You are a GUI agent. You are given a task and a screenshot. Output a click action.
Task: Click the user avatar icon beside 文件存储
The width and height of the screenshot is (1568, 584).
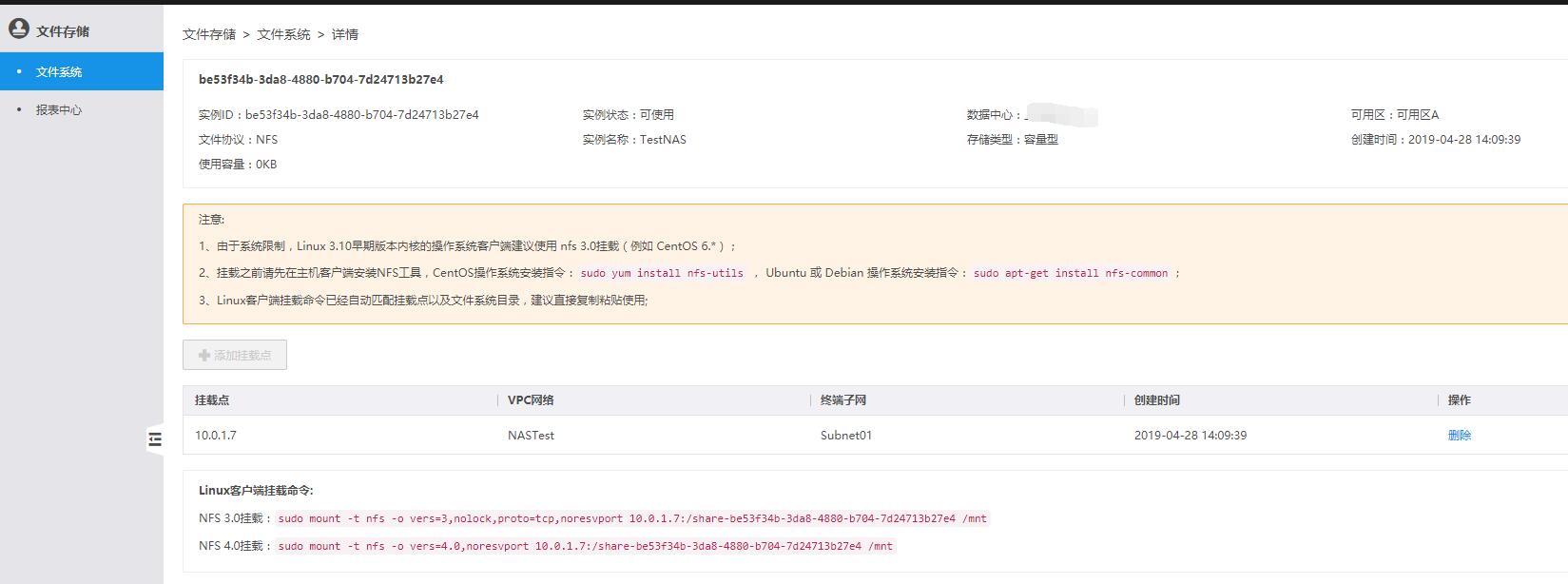point(18,29)
